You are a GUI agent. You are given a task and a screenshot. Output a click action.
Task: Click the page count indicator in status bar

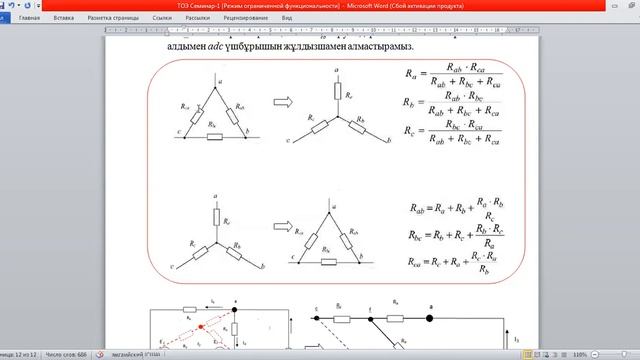click(18, 355)
